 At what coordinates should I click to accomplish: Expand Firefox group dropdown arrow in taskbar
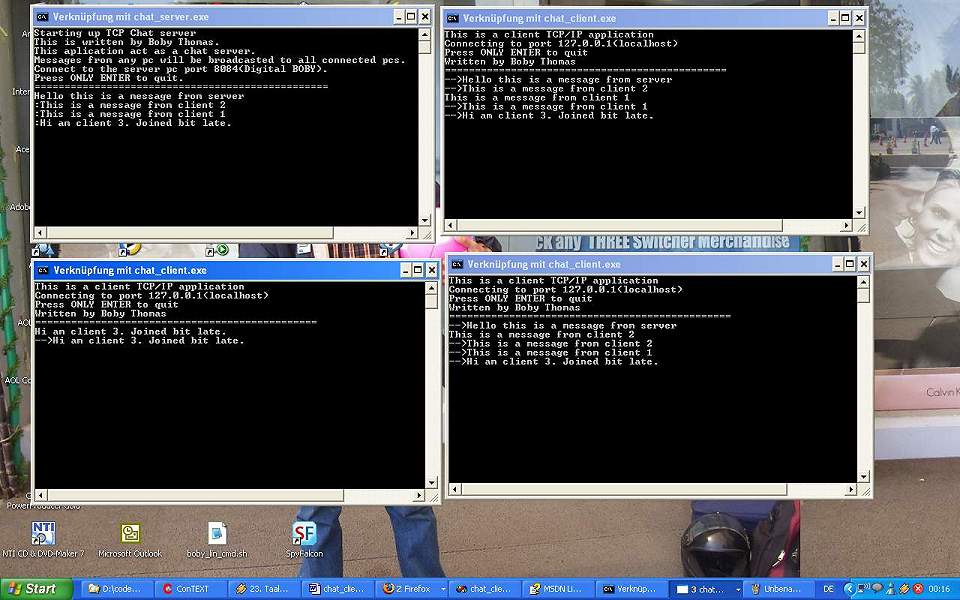443,589
